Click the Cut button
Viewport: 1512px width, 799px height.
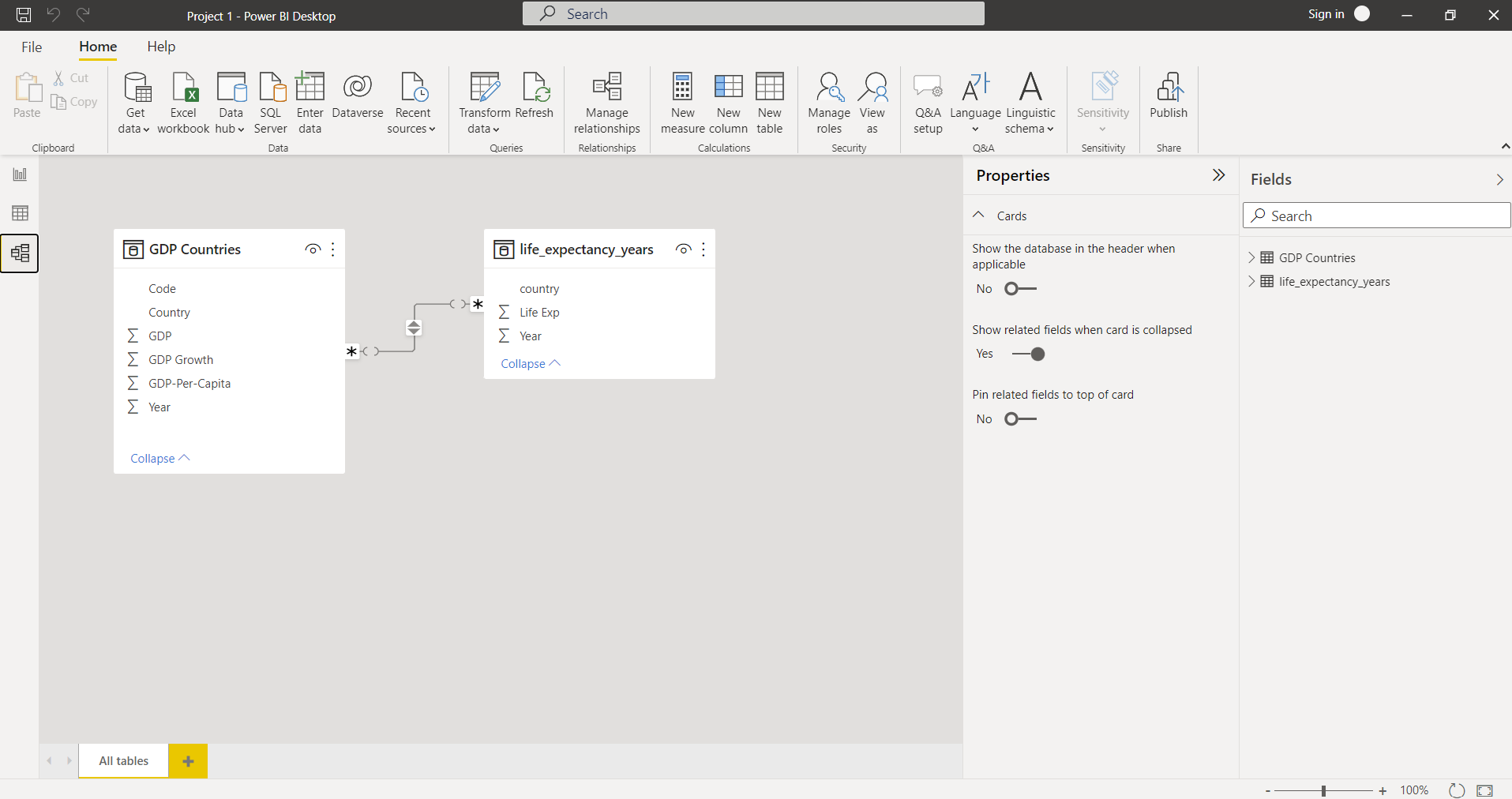click(x=71, y=78)
